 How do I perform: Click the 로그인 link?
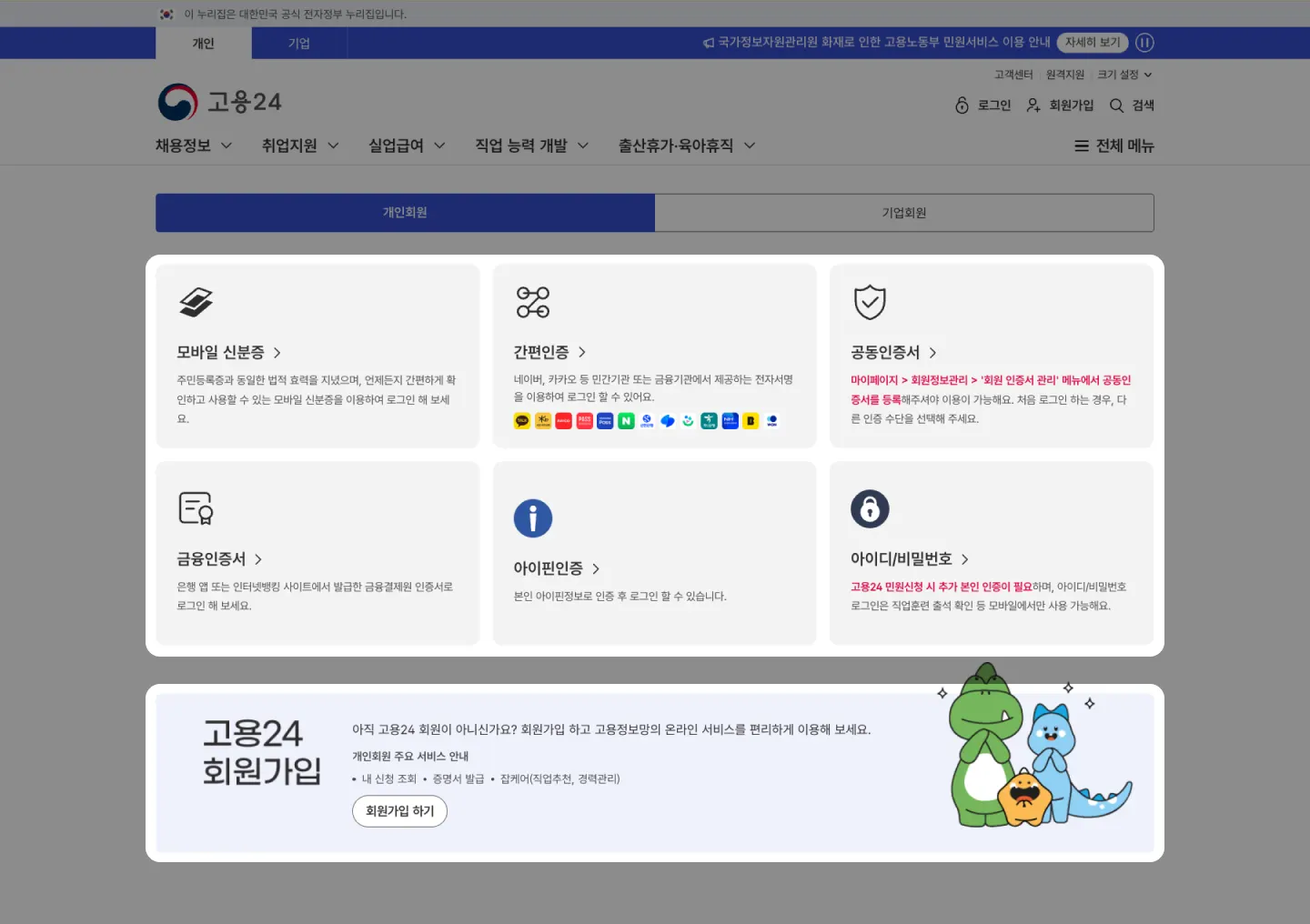click(x=994, y=105)
